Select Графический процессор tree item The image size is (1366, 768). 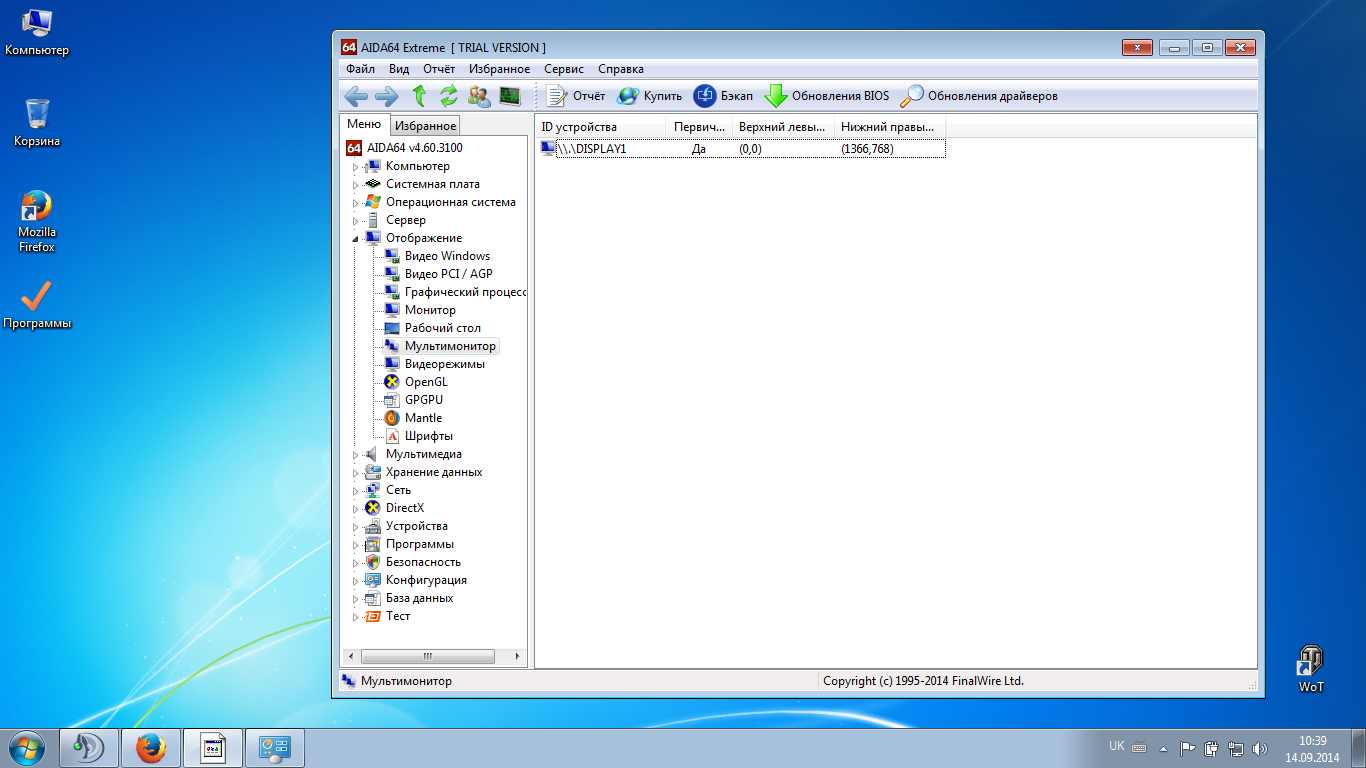465,292
